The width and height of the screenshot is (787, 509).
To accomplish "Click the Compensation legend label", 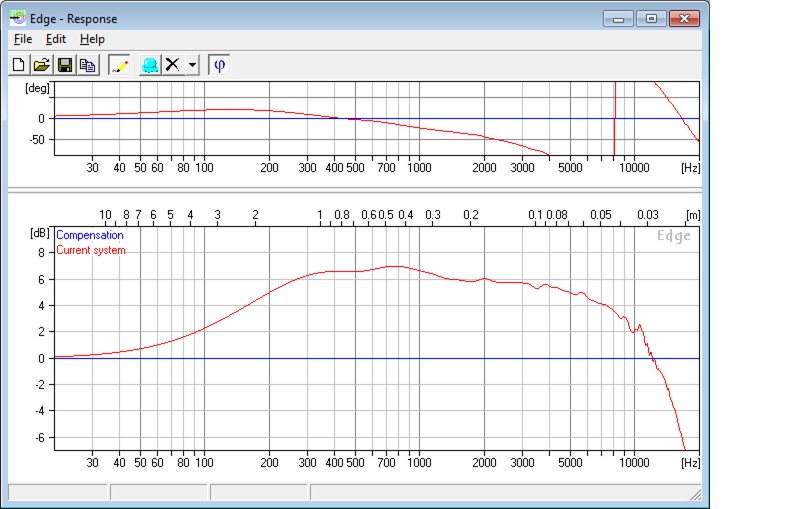I will (x=90, y=235).
